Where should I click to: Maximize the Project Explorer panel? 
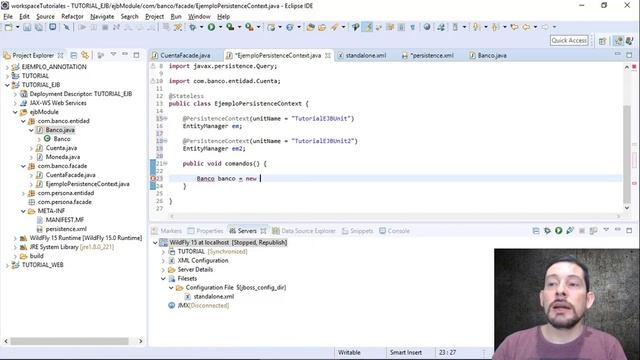[x=136, y=55]
